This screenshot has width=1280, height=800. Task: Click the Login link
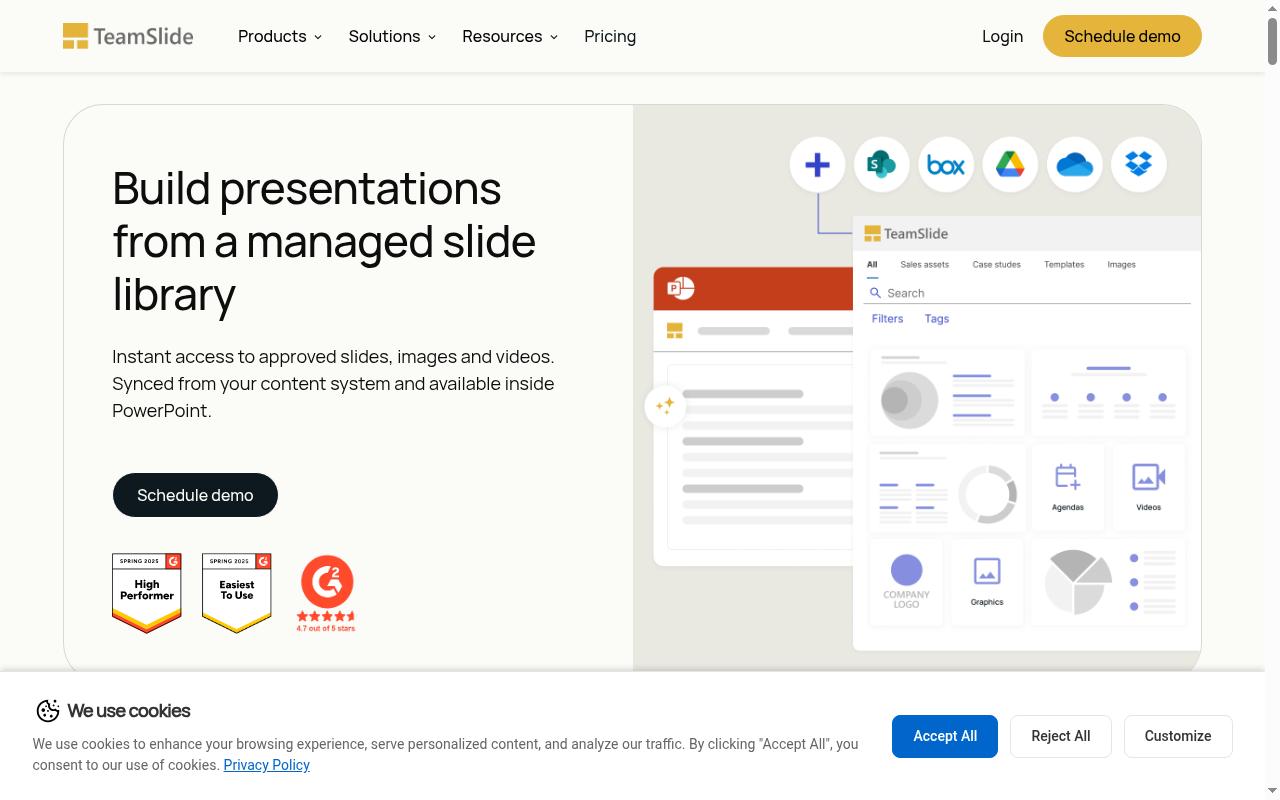(x=1002, y=36)
